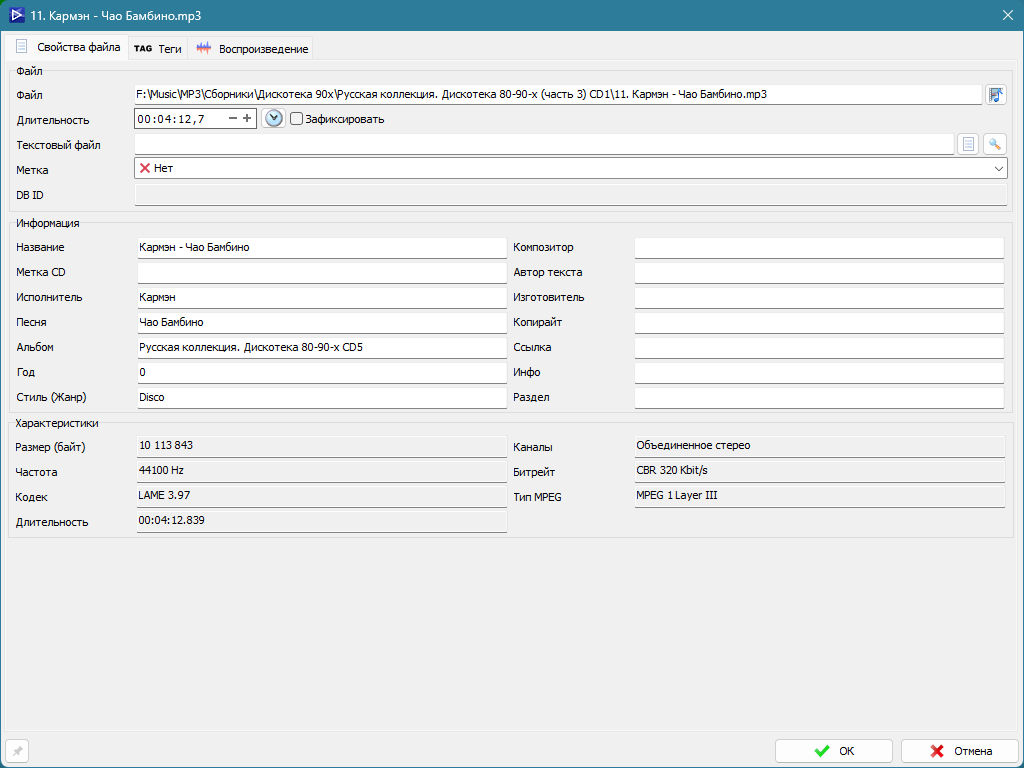Click the Объединенное стерео channels value
The width and height of the screenshot is (1024, 768).
click(820, 446)
